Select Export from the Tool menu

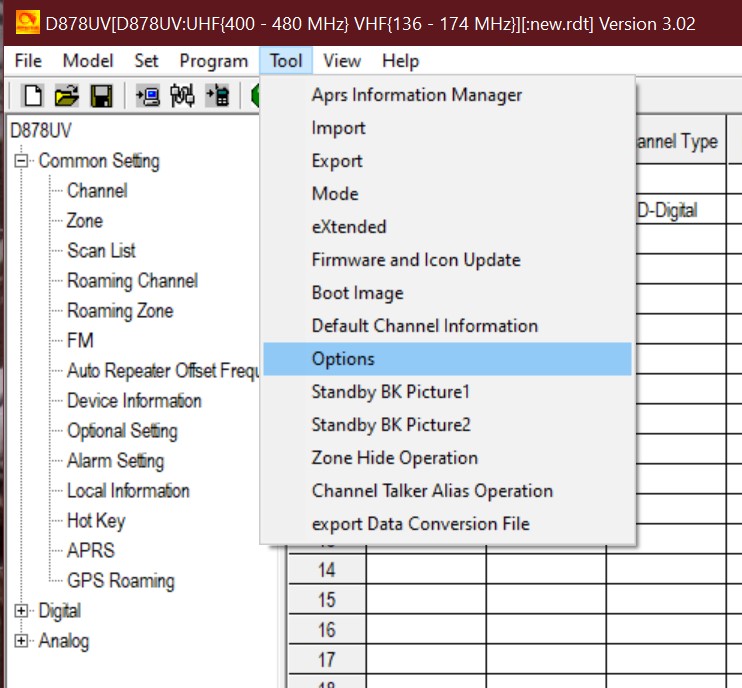click(447, 161)
